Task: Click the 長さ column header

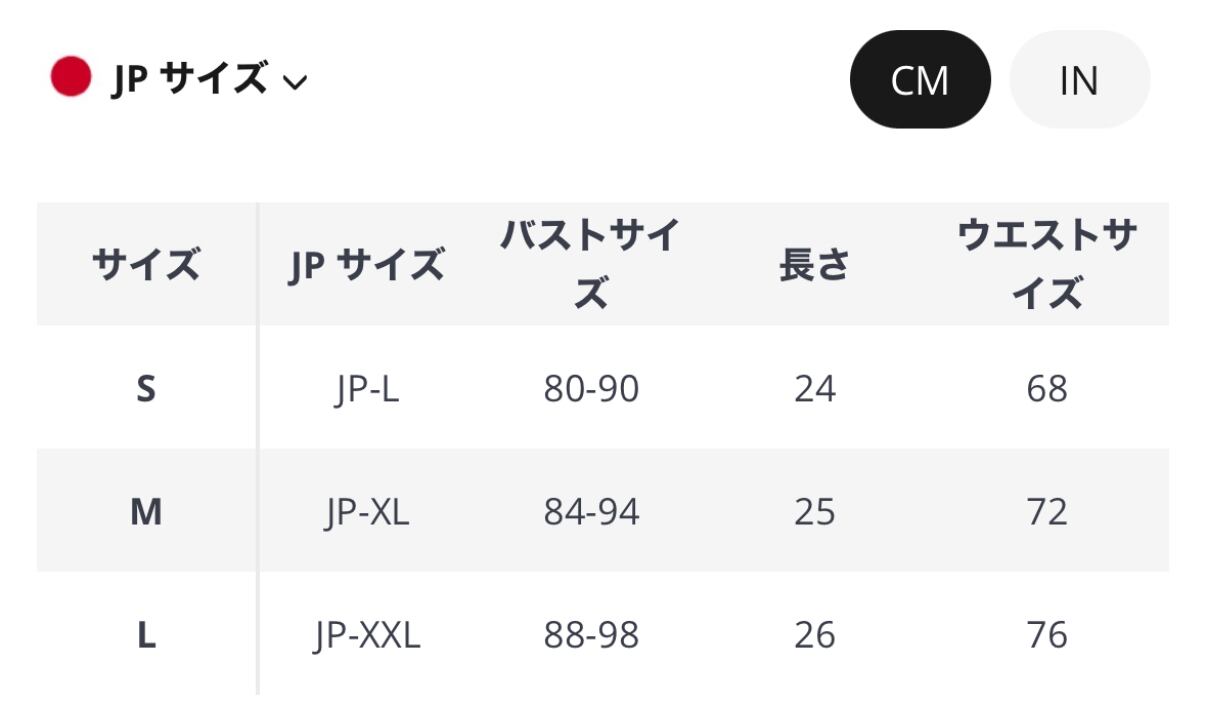Action: tap(814, 265)
